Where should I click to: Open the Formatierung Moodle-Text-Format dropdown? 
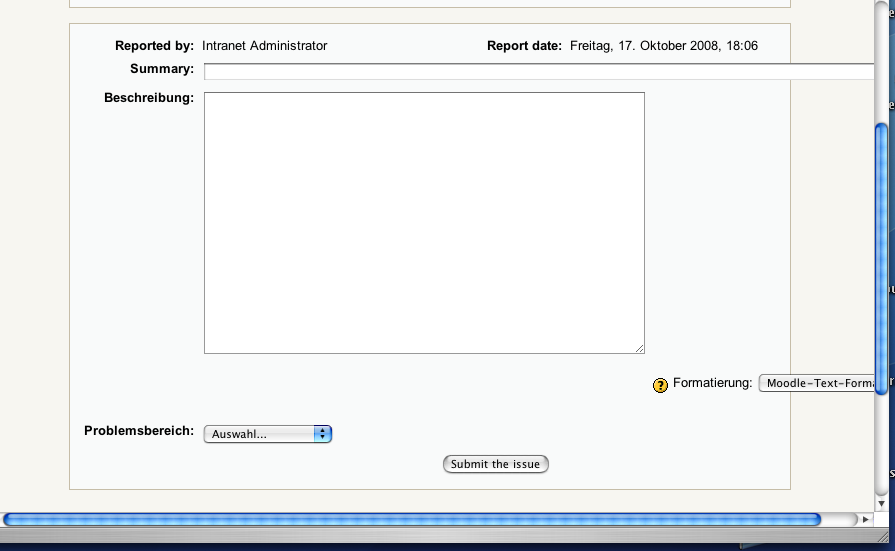pos(816,383)
